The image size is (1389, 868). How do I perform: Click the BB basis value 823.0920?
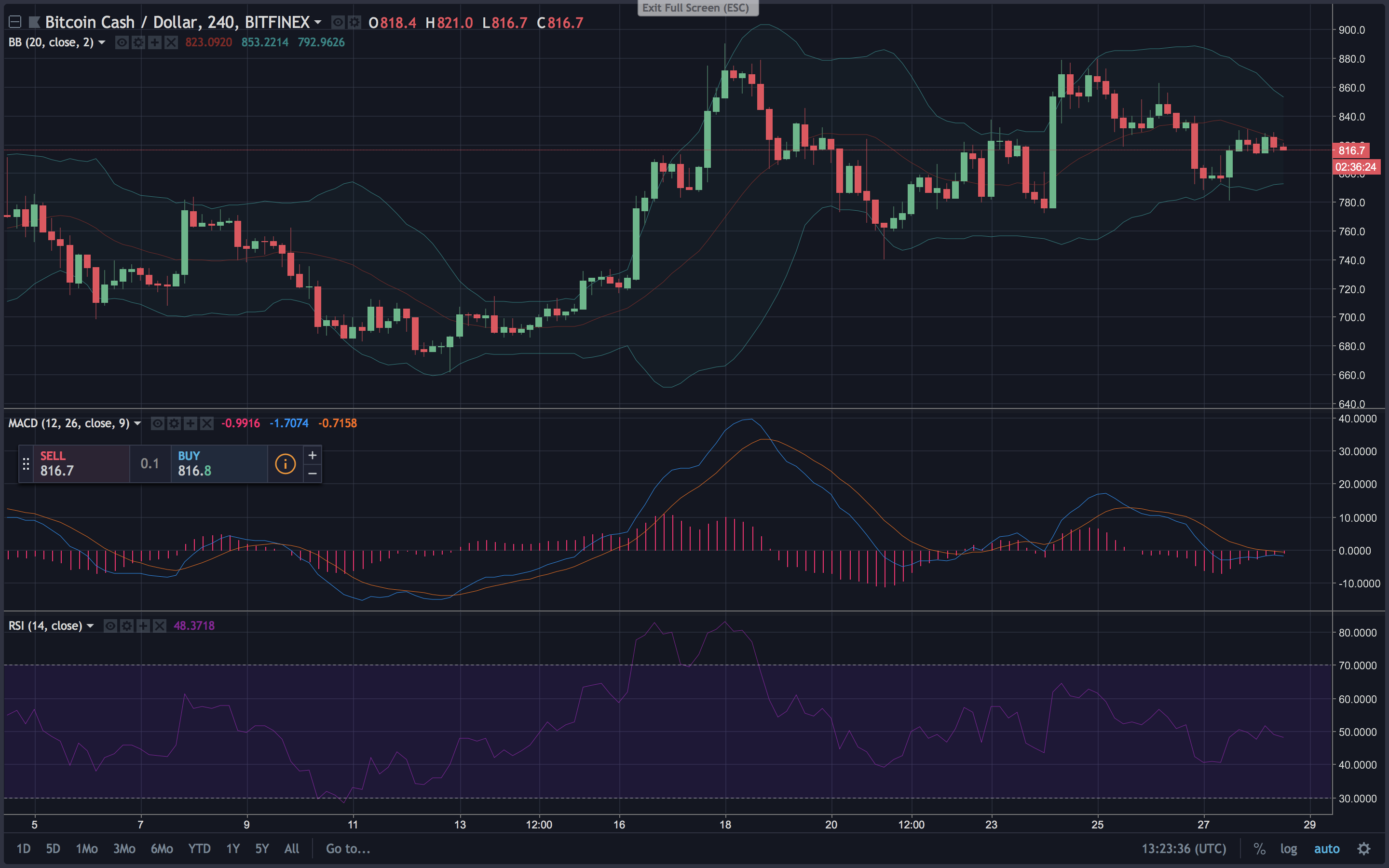[x=208, y=42]
